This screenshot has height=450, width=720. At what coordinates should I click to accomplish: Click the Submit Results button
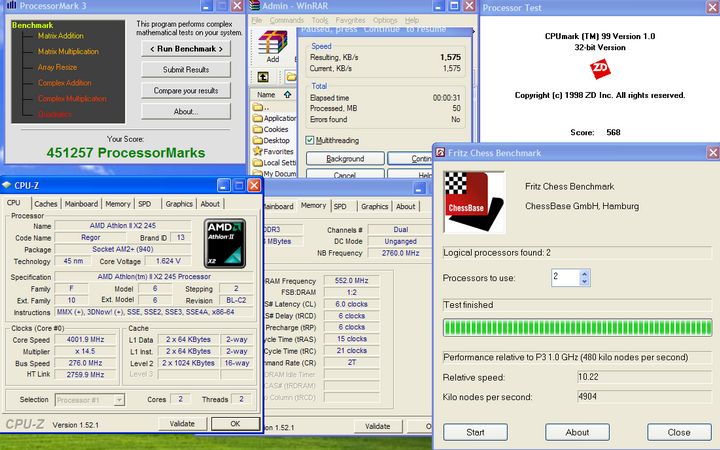pyautogui.click(x=186, y=70)
